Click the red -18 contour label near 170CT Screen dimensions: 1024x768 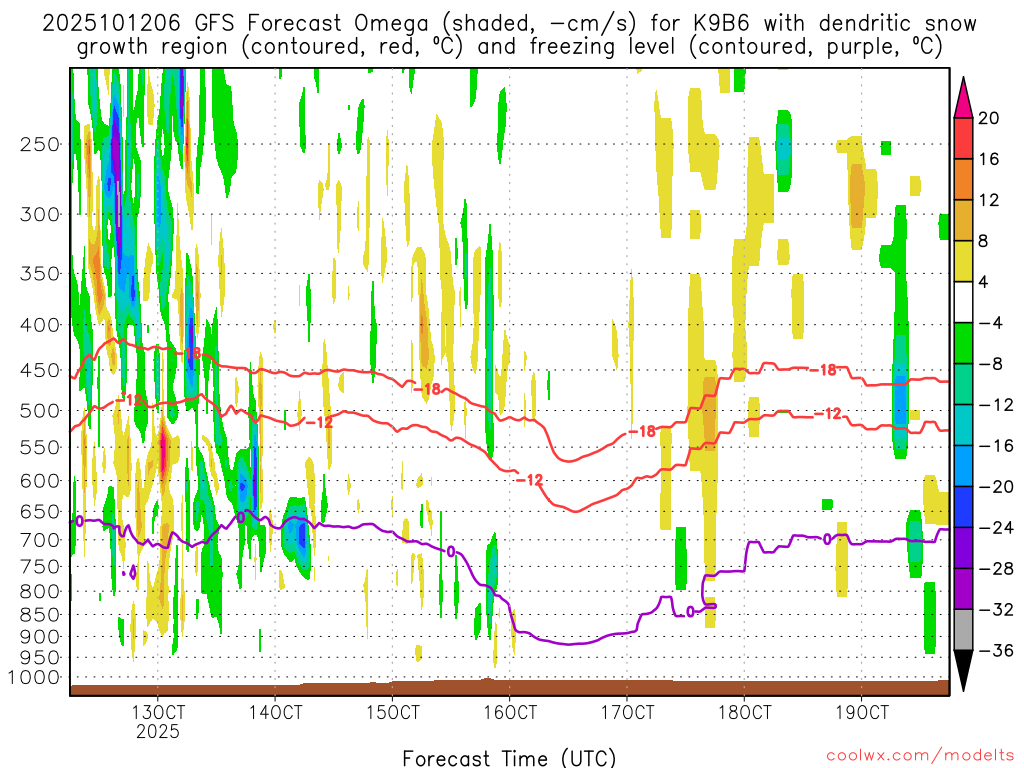pos(642,431)
